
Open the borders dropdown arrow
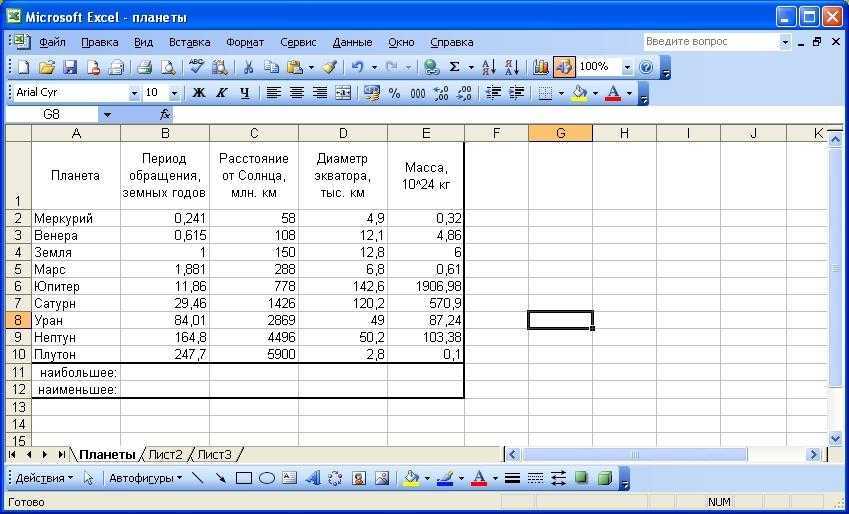click(x=560, y=94)
